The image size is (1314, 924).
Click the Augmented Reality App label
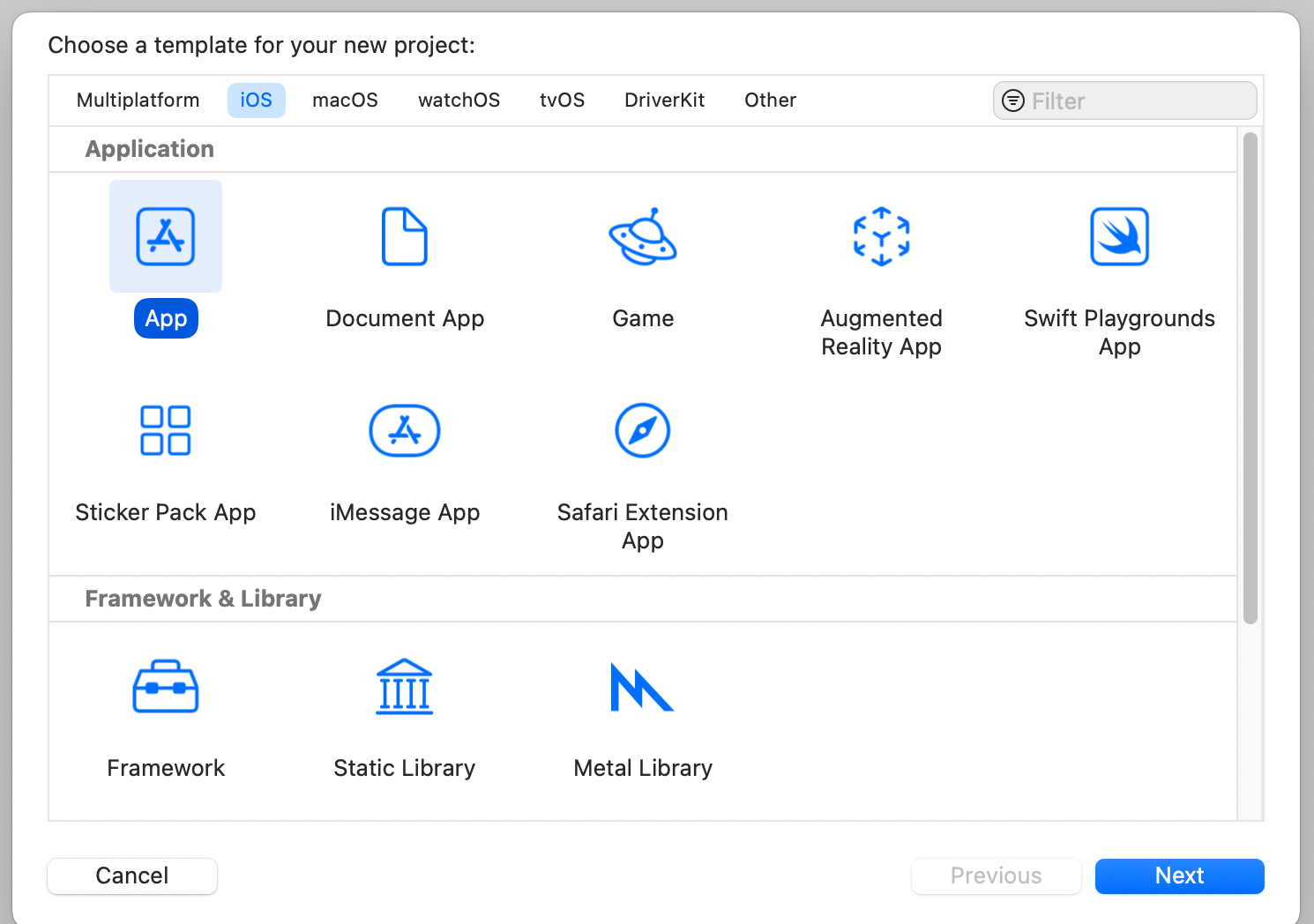point(882,332)
